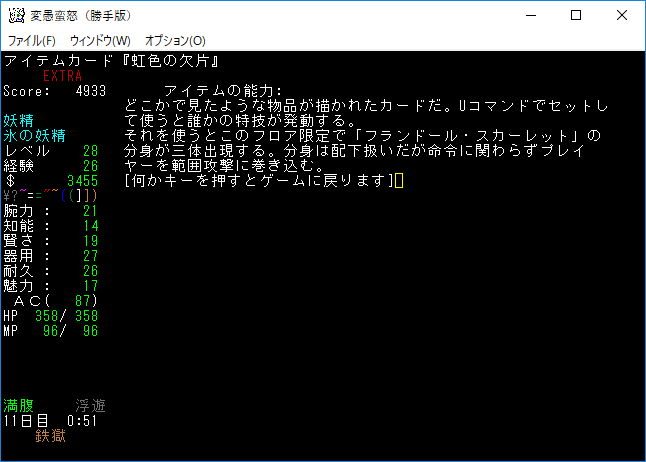The image size is (646, 462).
Task: Click the 氷の妖精 class label
Action: tap(35, 136)
